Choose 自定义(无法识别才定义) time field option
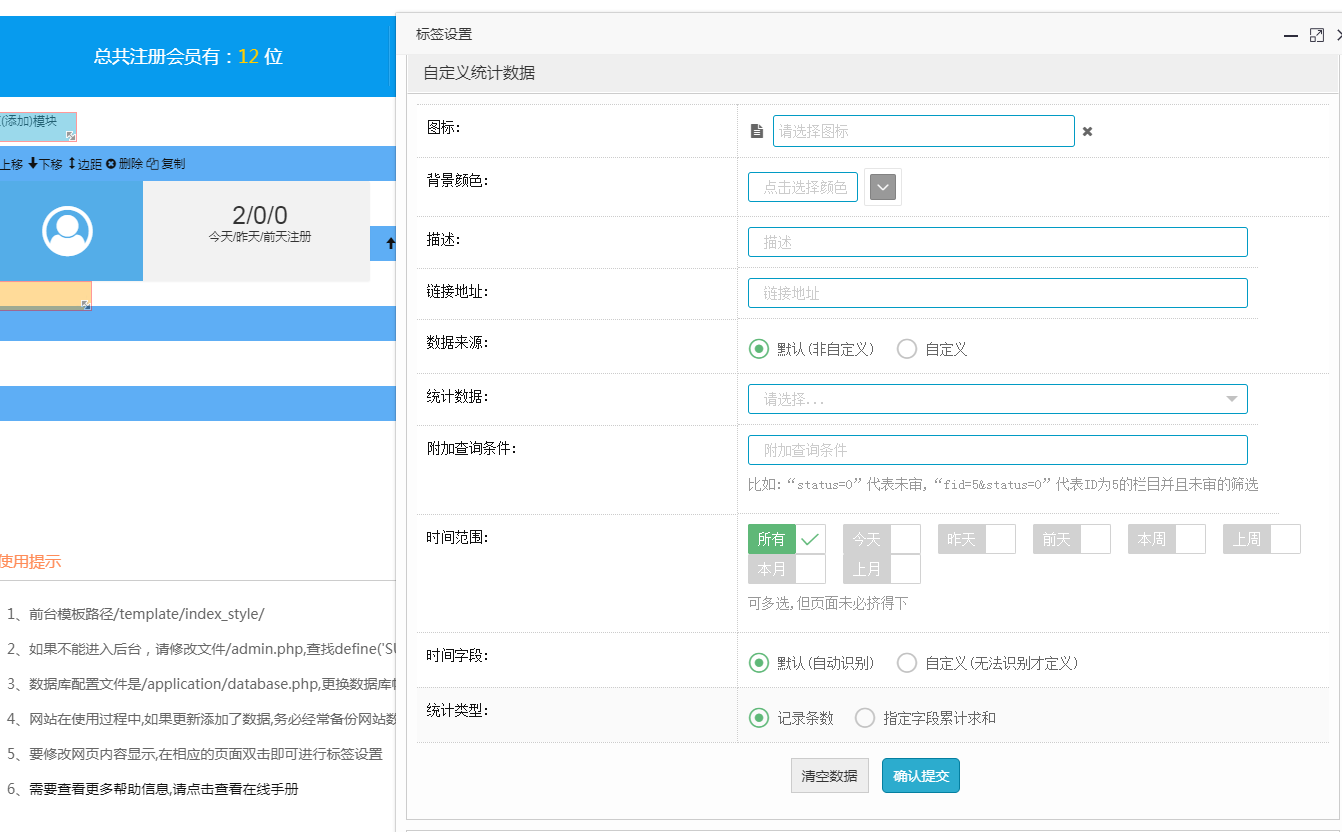Image resolution: width=1342 pixels, height=832 pixels. (907, 663)
